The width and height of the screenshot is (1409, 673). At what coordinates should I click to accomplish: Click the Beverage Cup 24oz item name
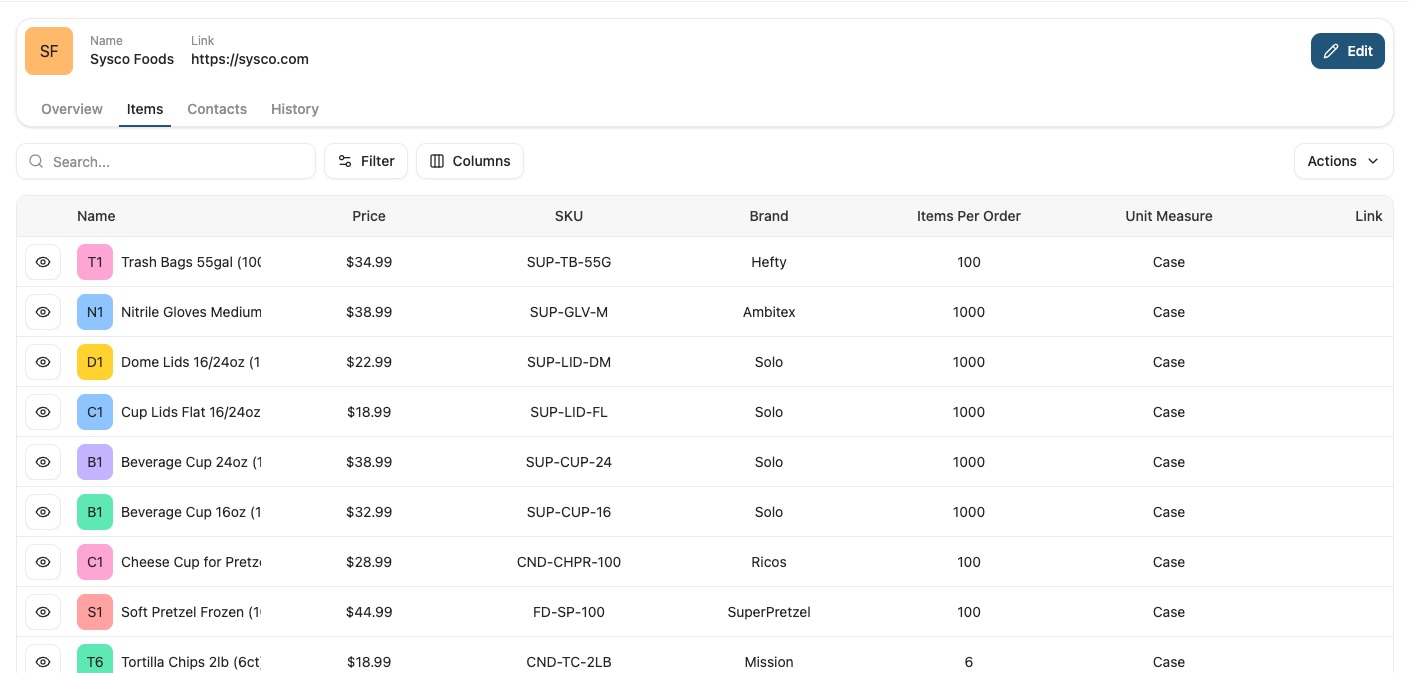(x=191, y=462)
